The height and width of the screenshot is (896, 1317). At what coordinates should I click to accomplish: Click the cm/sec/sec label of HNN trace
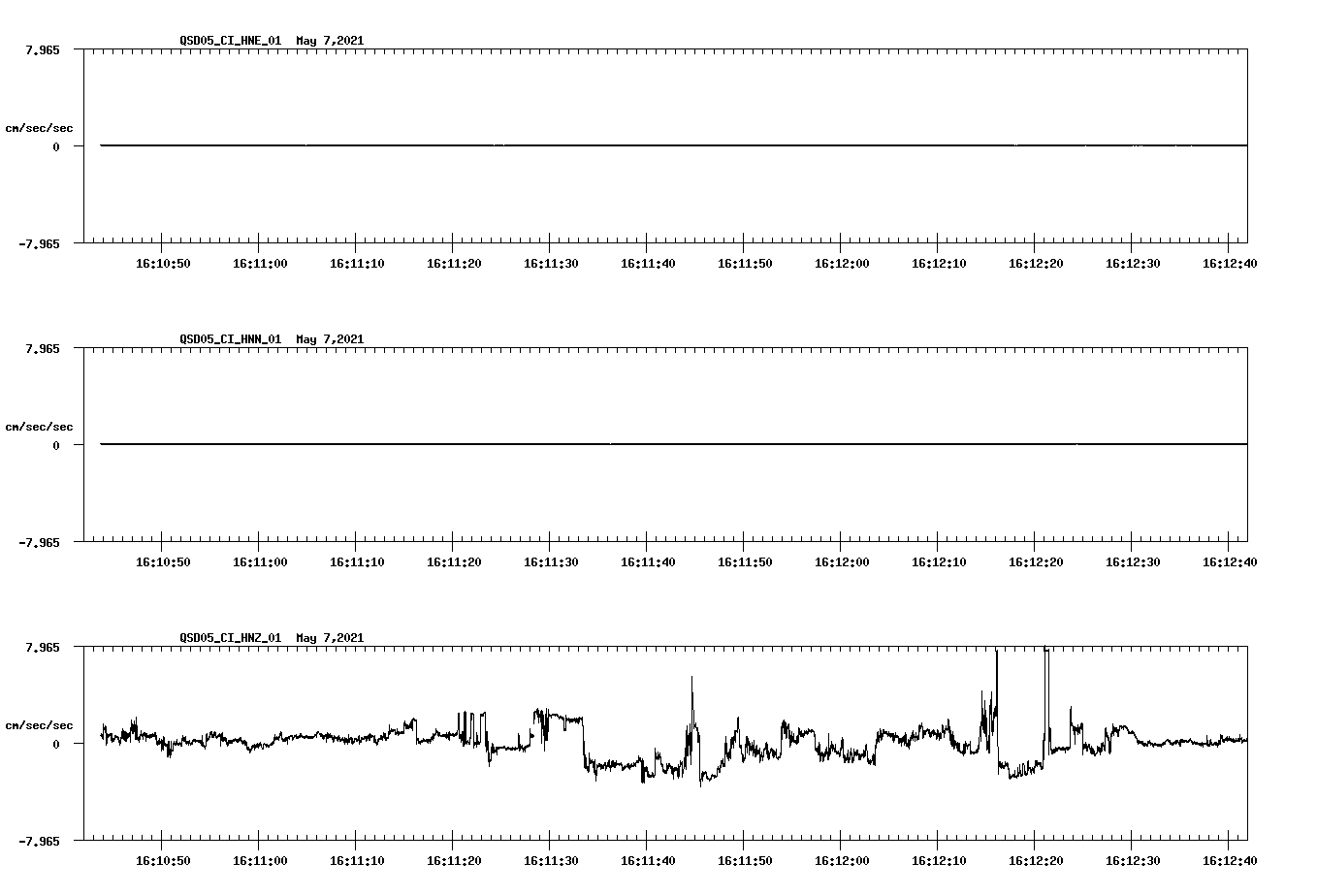[x=40, y=426]
